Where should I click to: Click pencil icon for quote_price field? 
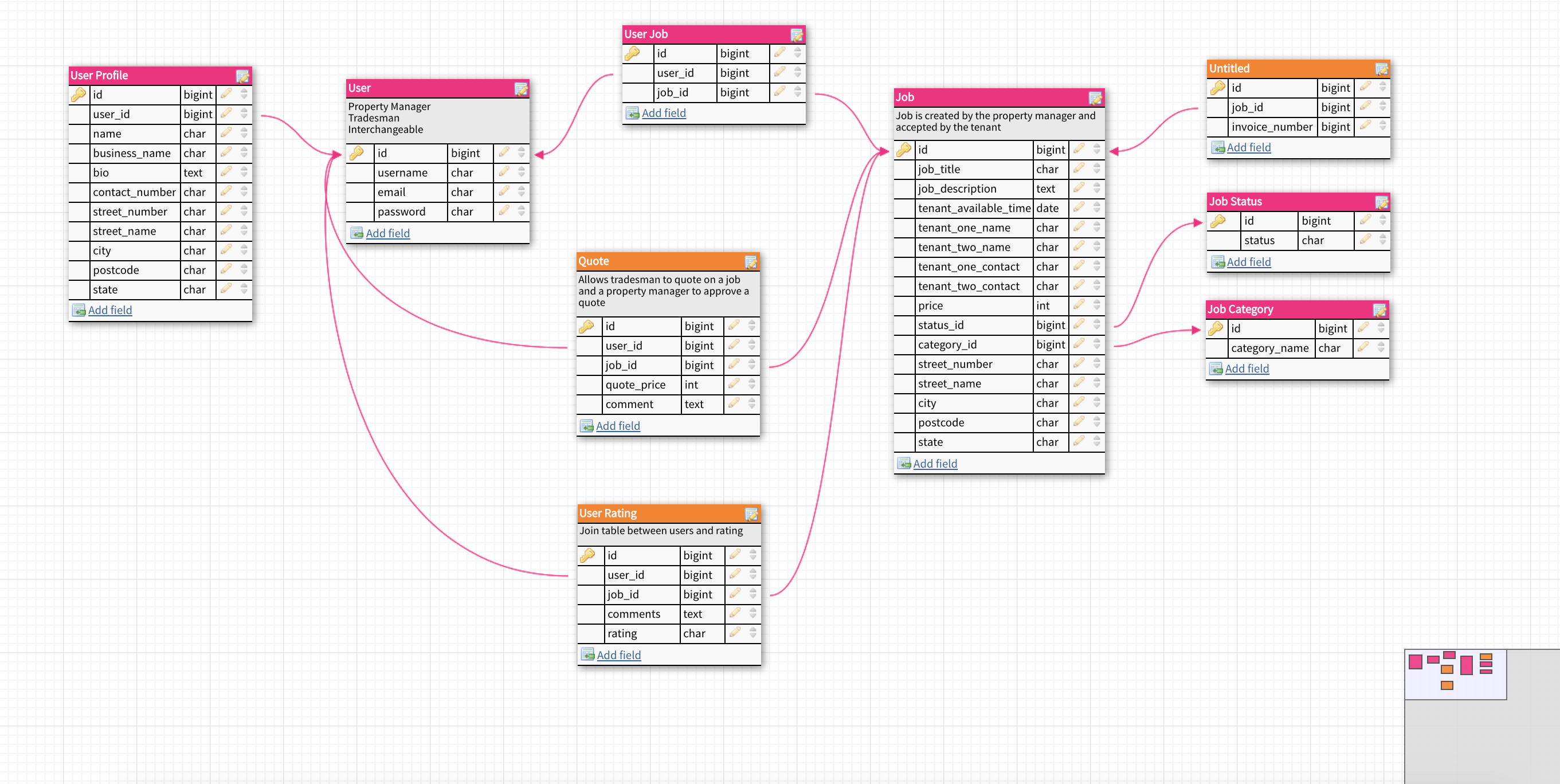[x=734, y=385]
